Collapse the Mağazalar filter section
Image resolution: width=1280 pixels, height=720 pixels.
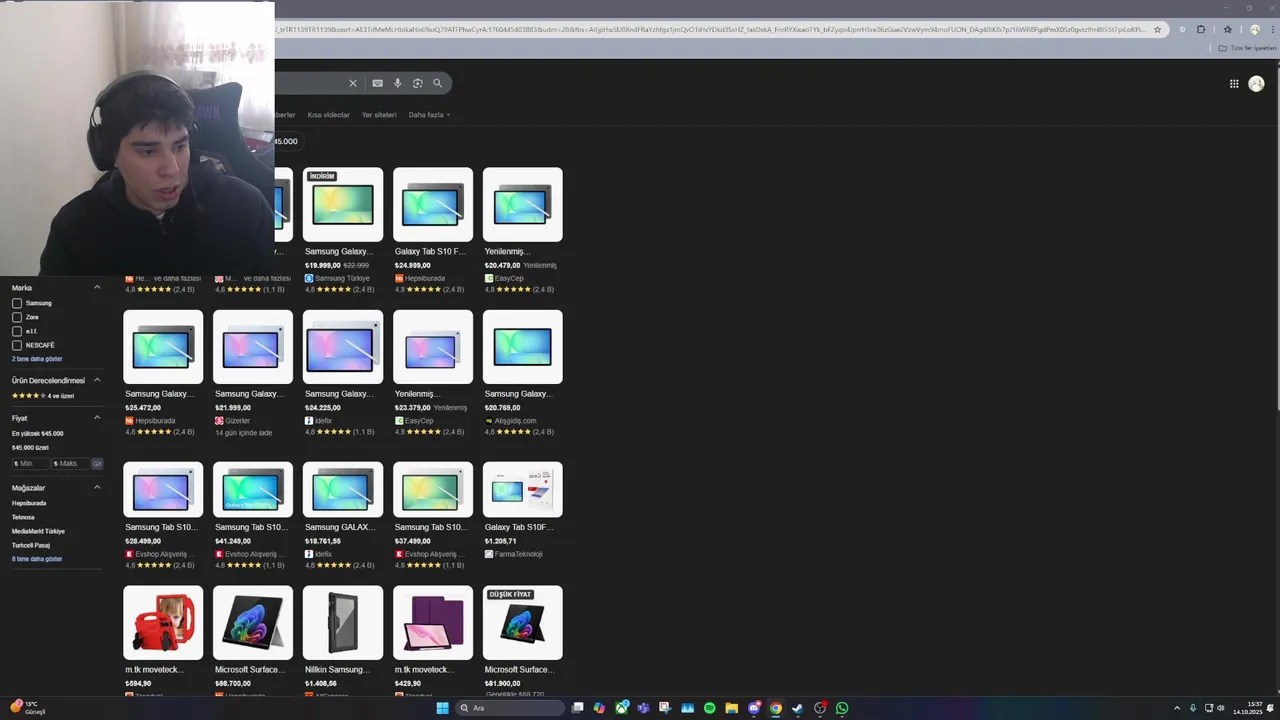(x=97, y=487)
